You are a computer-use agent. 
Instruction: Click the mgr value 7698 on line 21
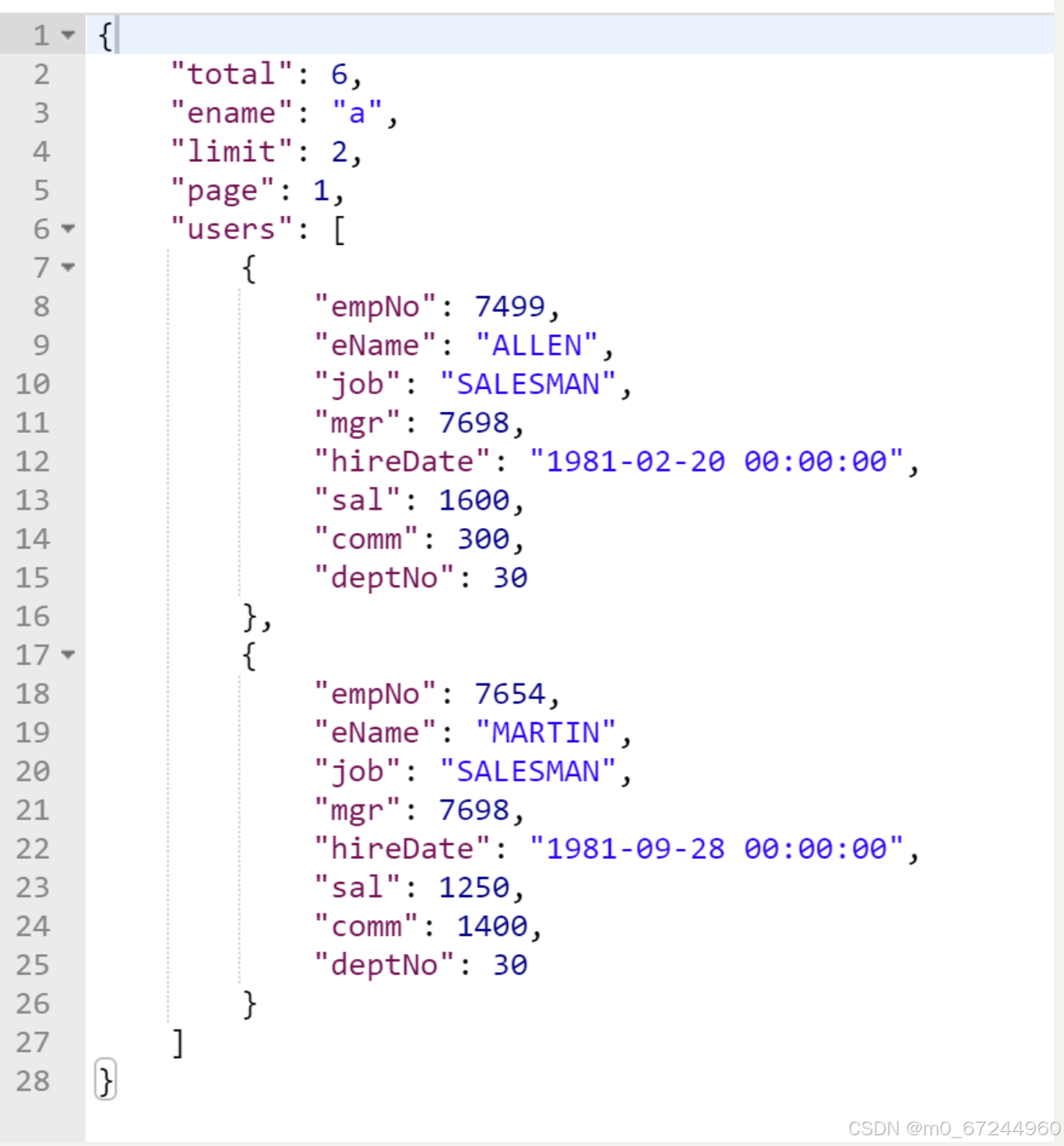click(474, 810)
